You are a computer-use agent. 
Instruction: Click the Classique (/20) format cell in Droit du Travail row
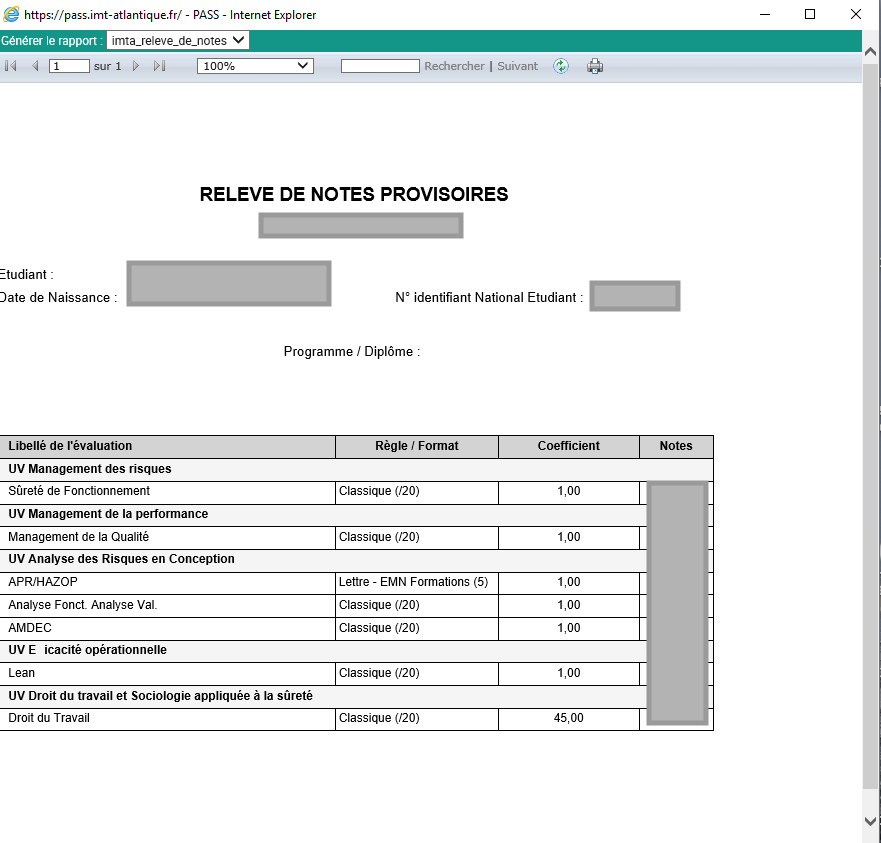417,718
